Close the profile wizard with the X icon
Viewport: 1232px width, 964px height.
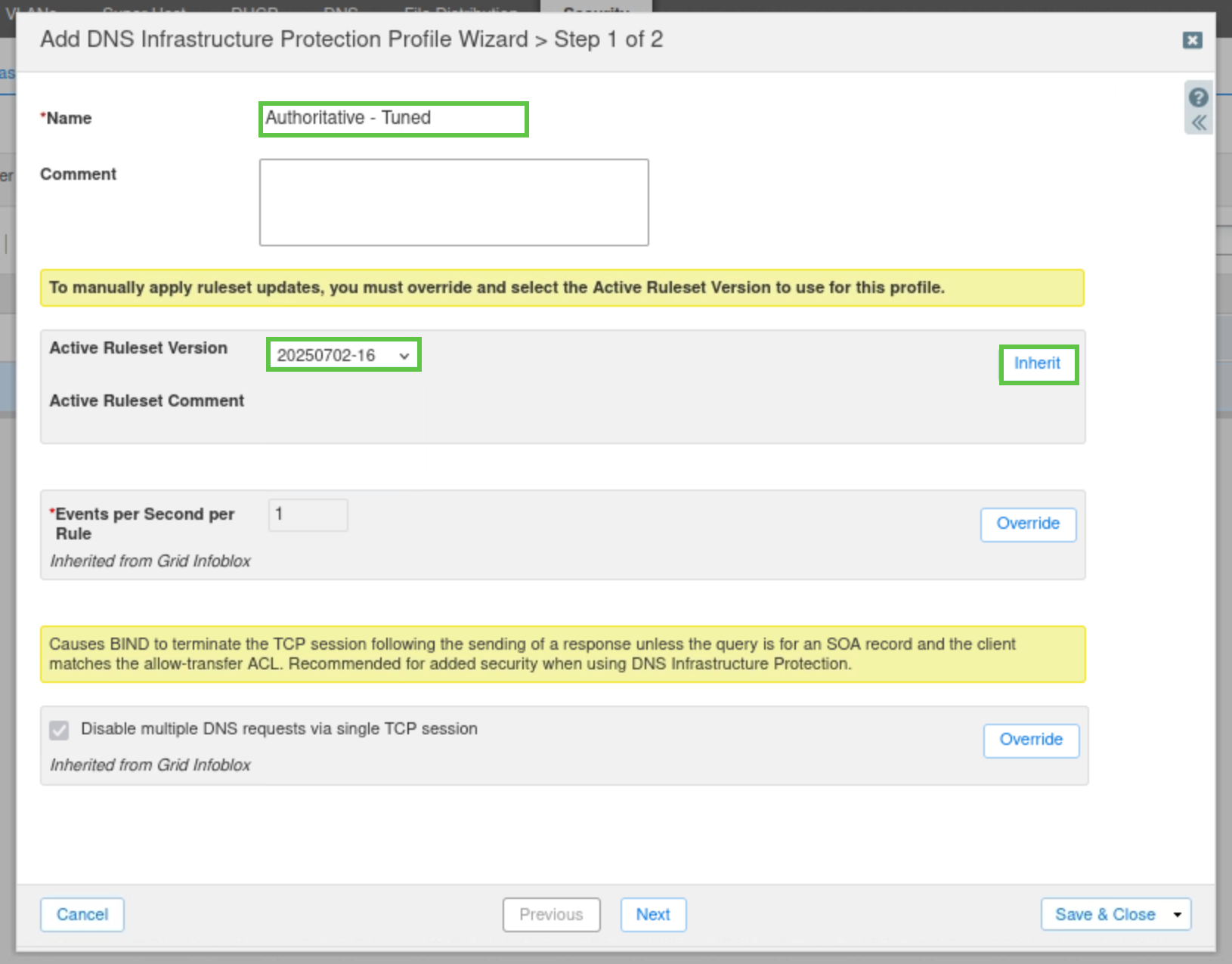pyautogui.click(x=1192, y=40)
